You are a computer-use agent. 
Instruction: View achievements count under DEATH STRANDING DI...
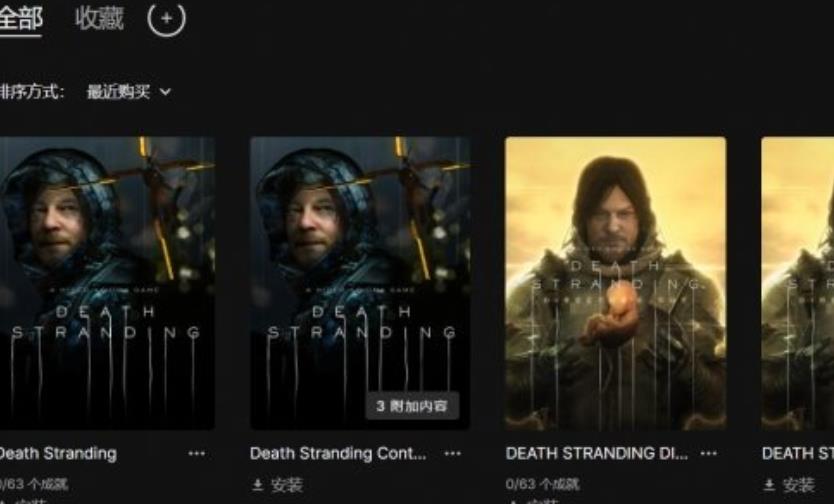click(x=543, y=484)
